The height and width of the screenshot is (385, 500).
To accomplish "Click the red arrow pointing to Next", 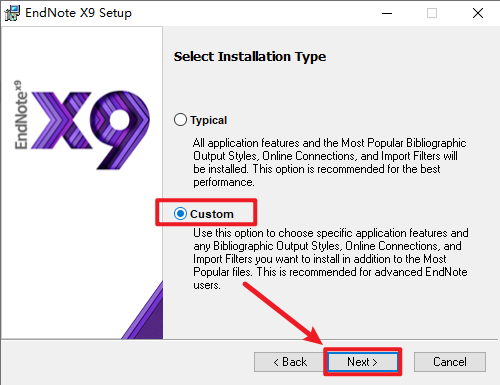I will tap(283, 313).
